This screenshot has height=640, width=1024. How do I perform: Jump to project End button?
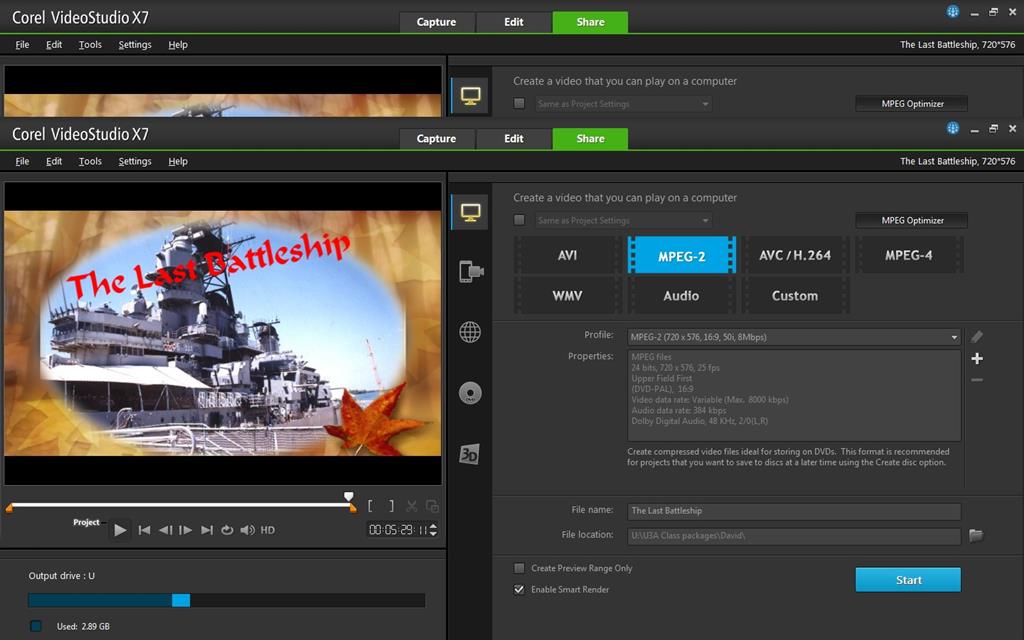[207, 530]
